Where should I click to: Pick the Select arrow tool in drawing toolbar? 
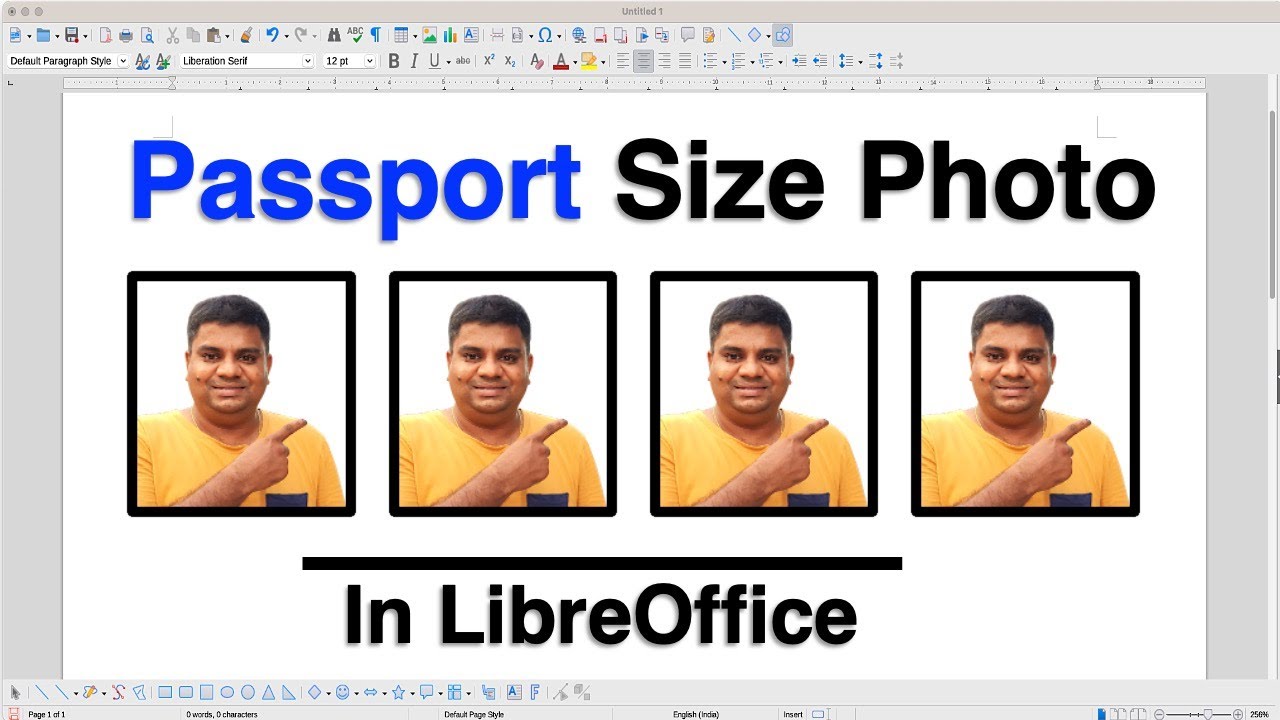(15, 692)
